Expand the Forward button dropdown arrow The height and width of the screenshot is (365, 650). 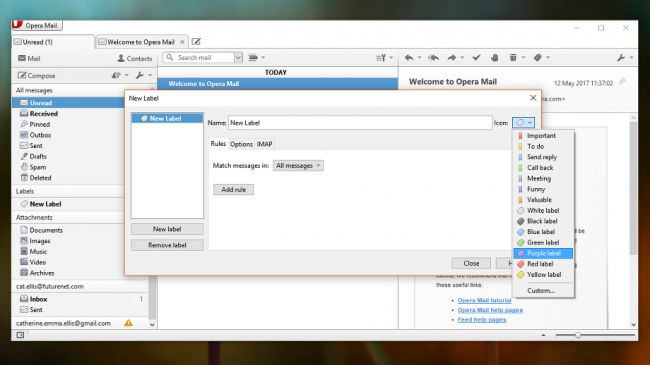[x=462, y=58]
